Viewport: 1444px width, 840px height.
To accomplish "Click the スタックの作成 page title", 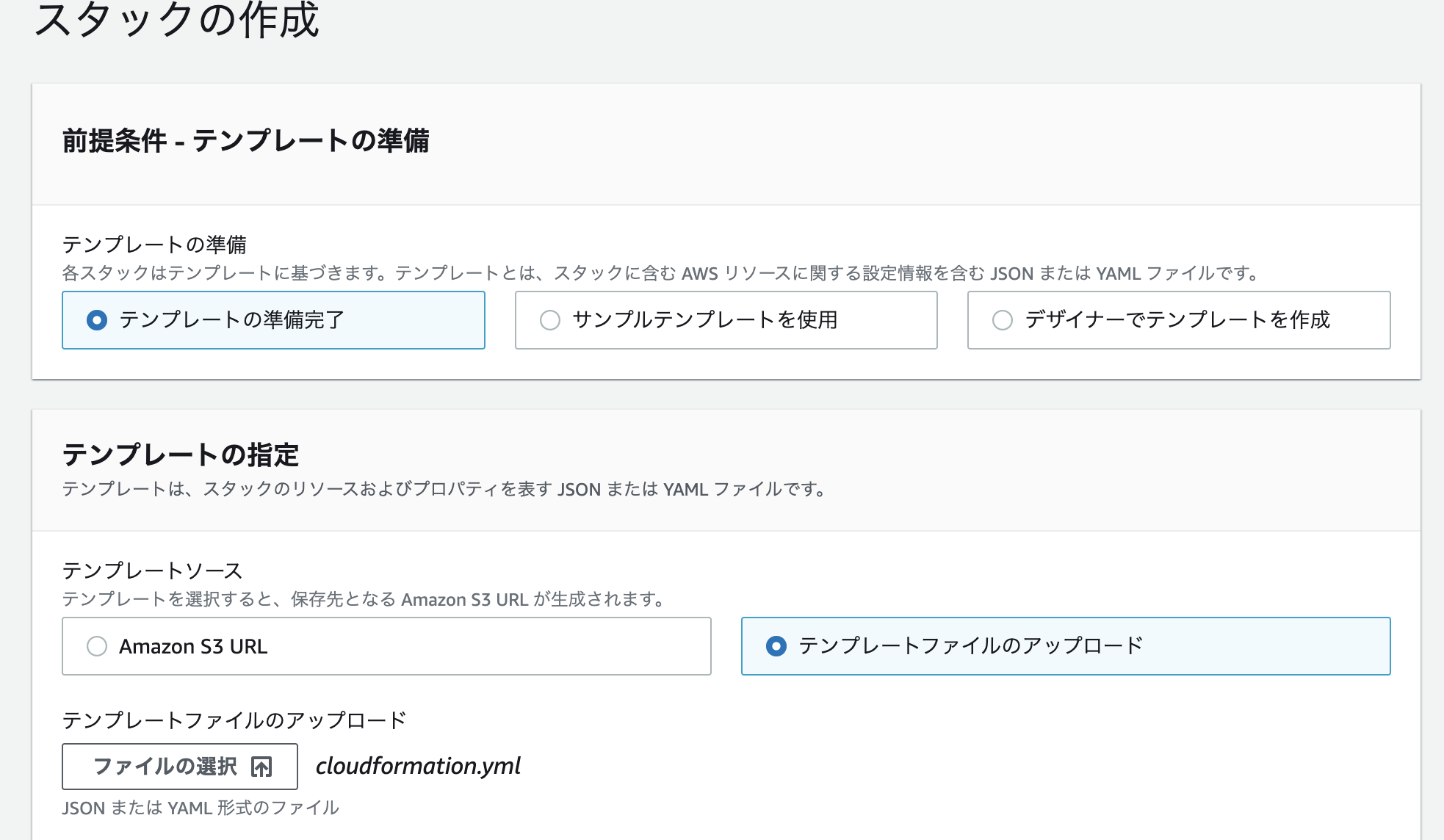I will (177, 21).
